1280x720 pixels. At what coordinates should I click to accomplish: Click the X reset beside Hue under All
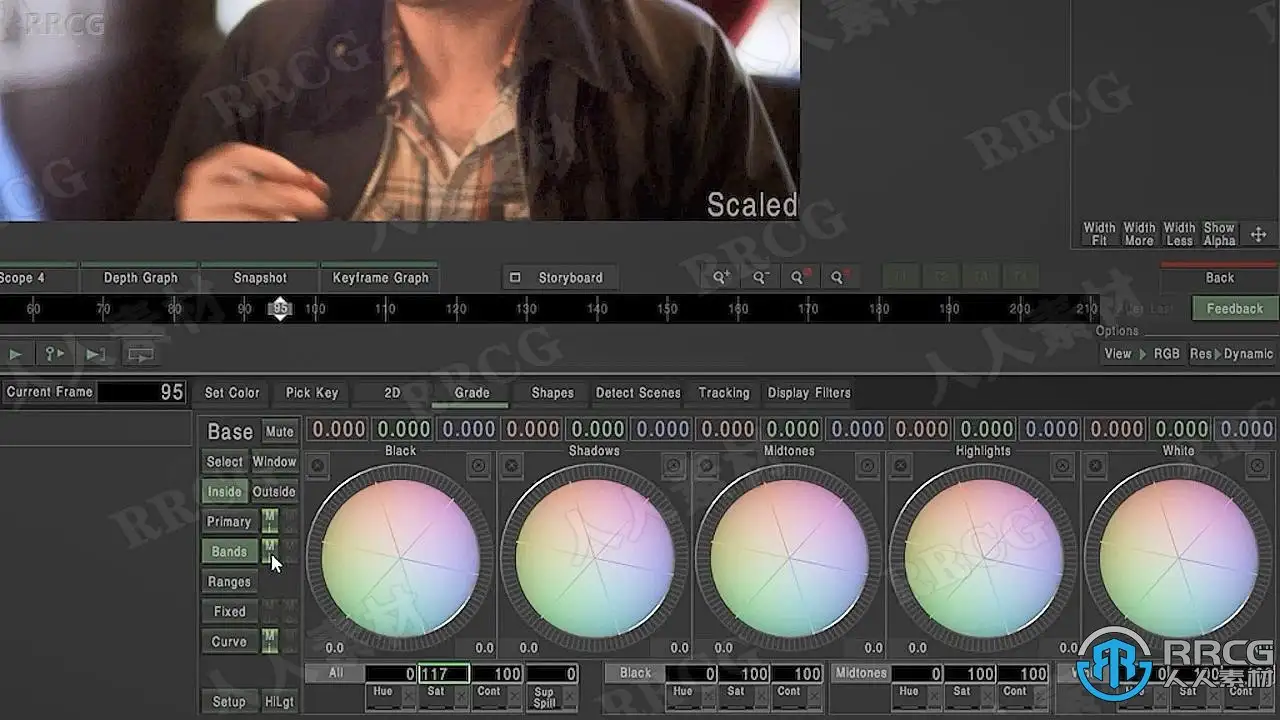coord(408,694)
